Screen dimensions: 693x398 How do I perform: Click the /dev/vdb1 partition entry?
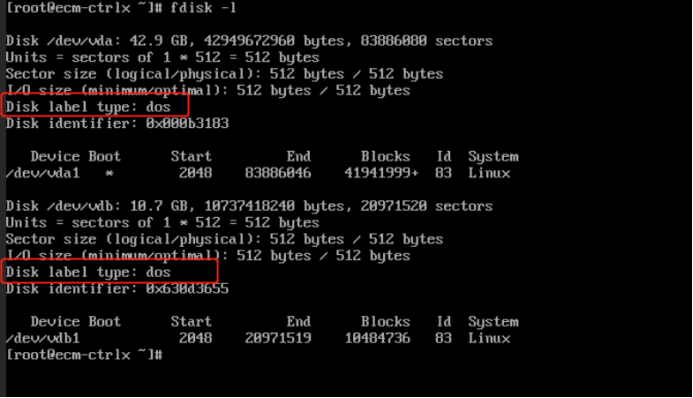258,338
